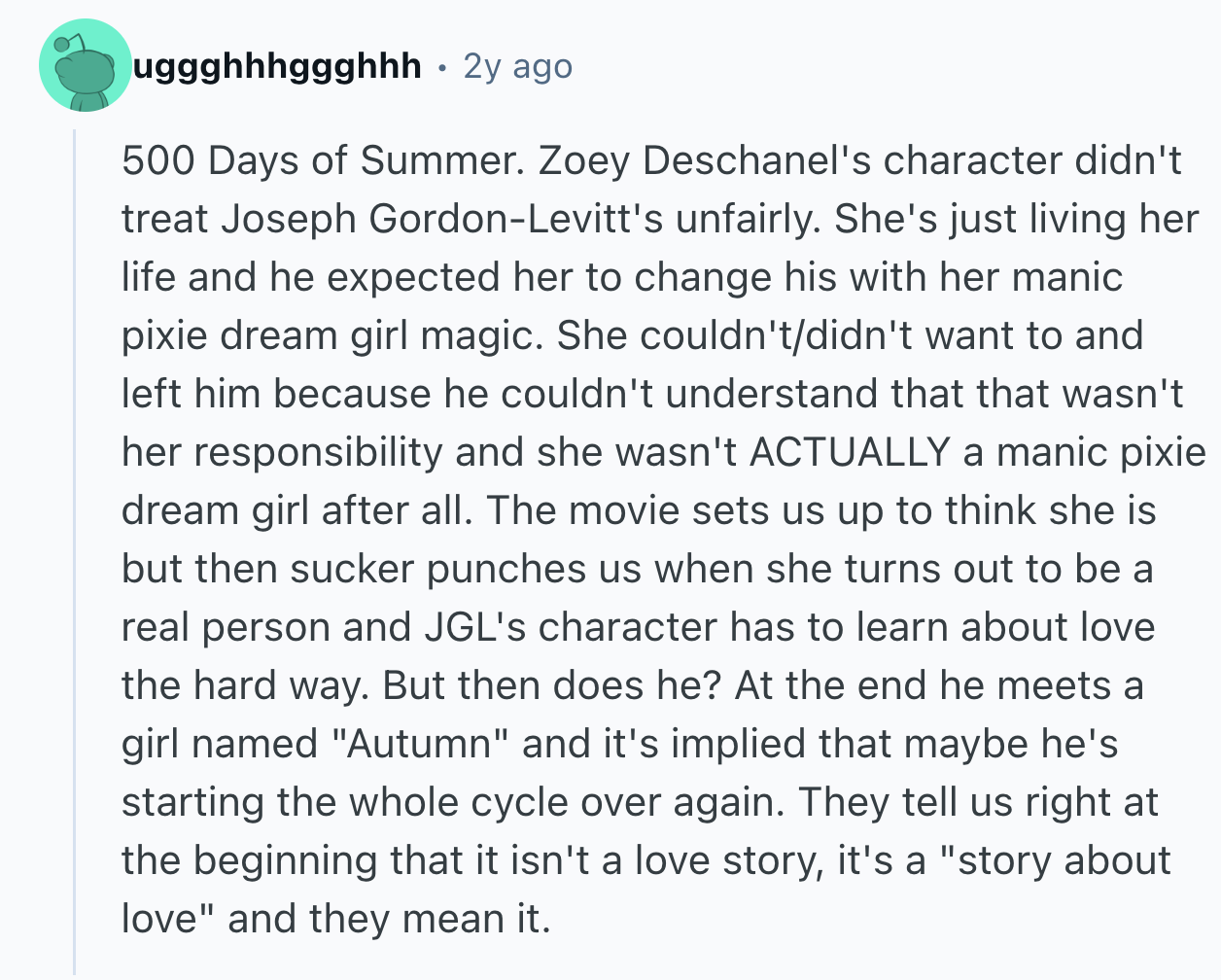This screenshot has width=1221, height=980.
Task: Click the name "Zoey Deschanel's" in comment
Action: click(x=705, y=160)
